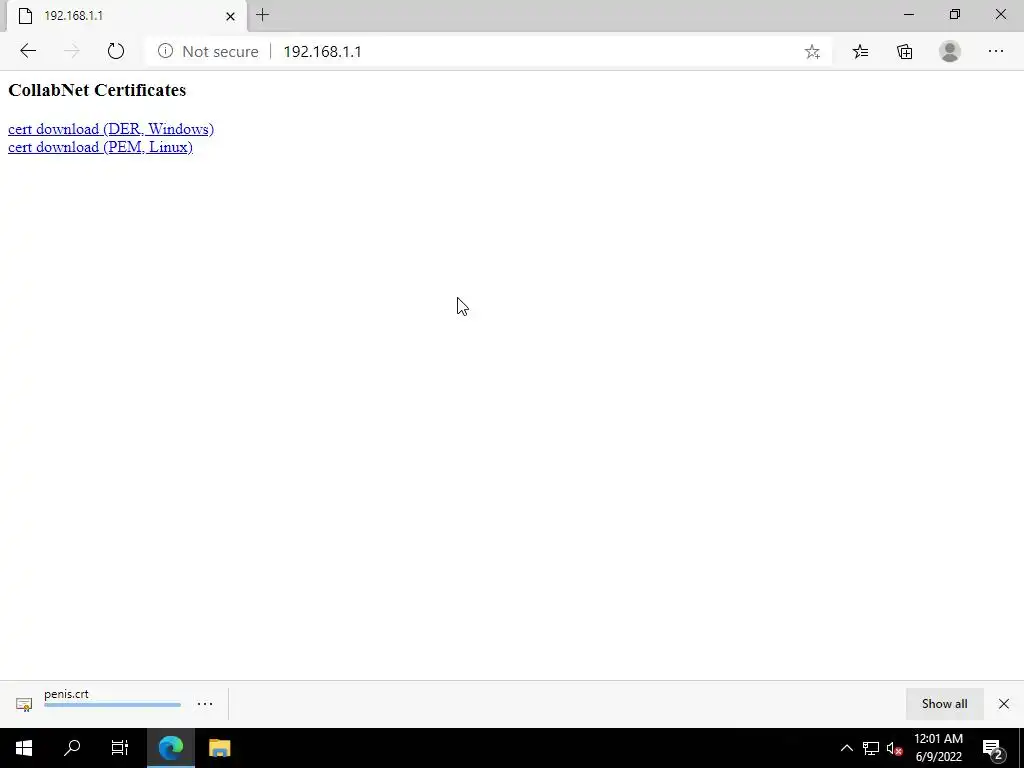The width and height of the screenshot is (1024, 768).
Task: Open the Favorites list
Action: click(860, 52)
